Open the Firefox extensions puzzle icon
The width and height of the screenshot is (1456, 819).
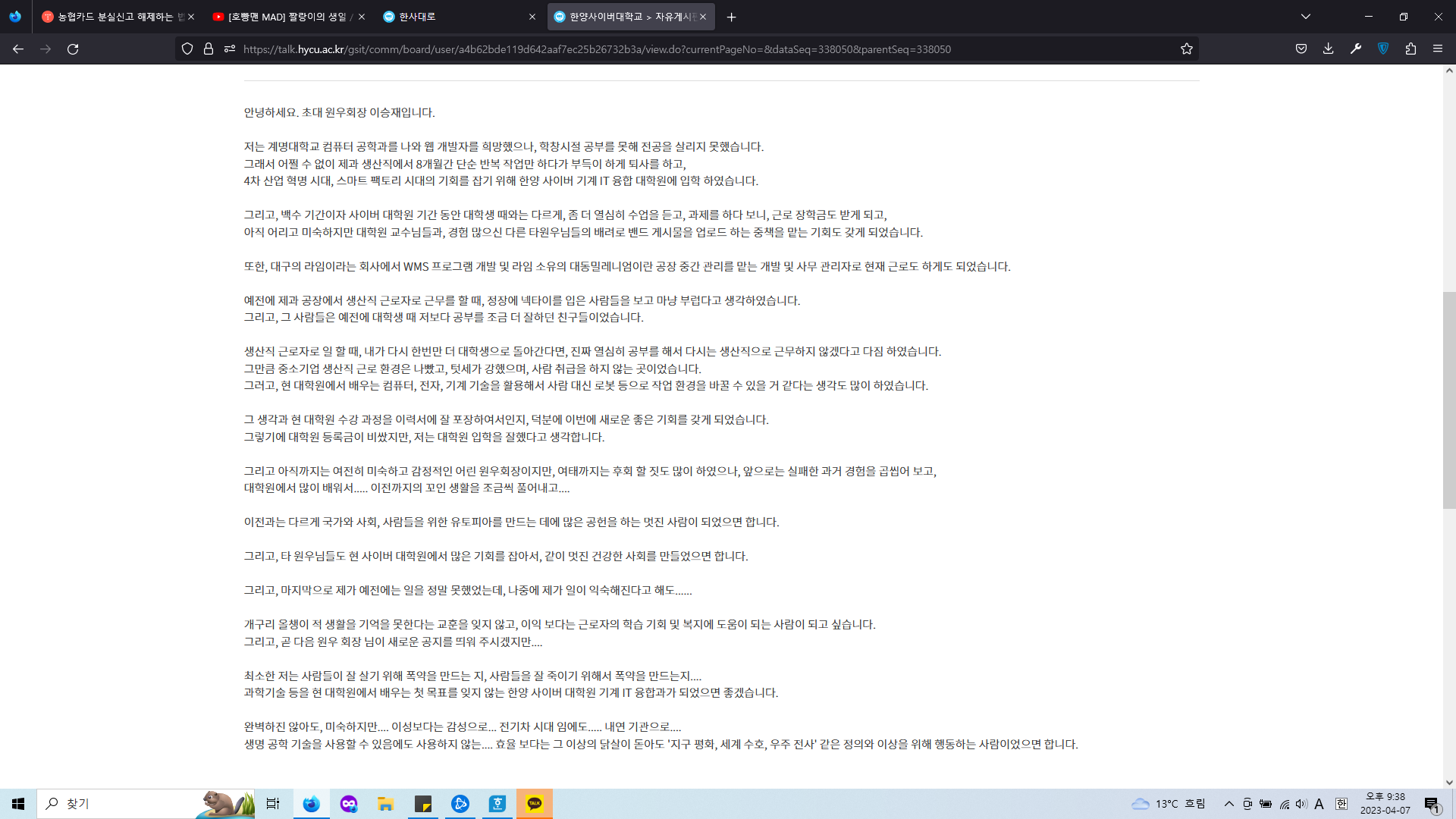1410,49
